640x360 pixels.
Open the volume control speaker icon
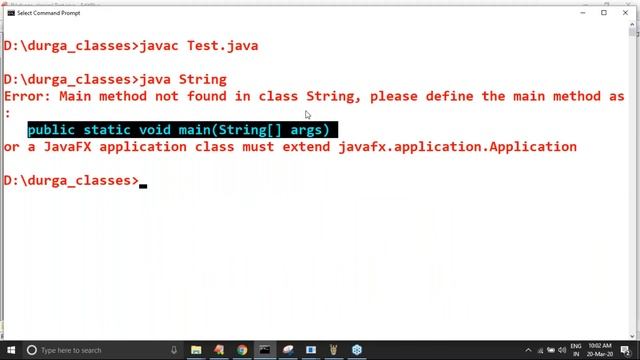(x=562, y=350)
